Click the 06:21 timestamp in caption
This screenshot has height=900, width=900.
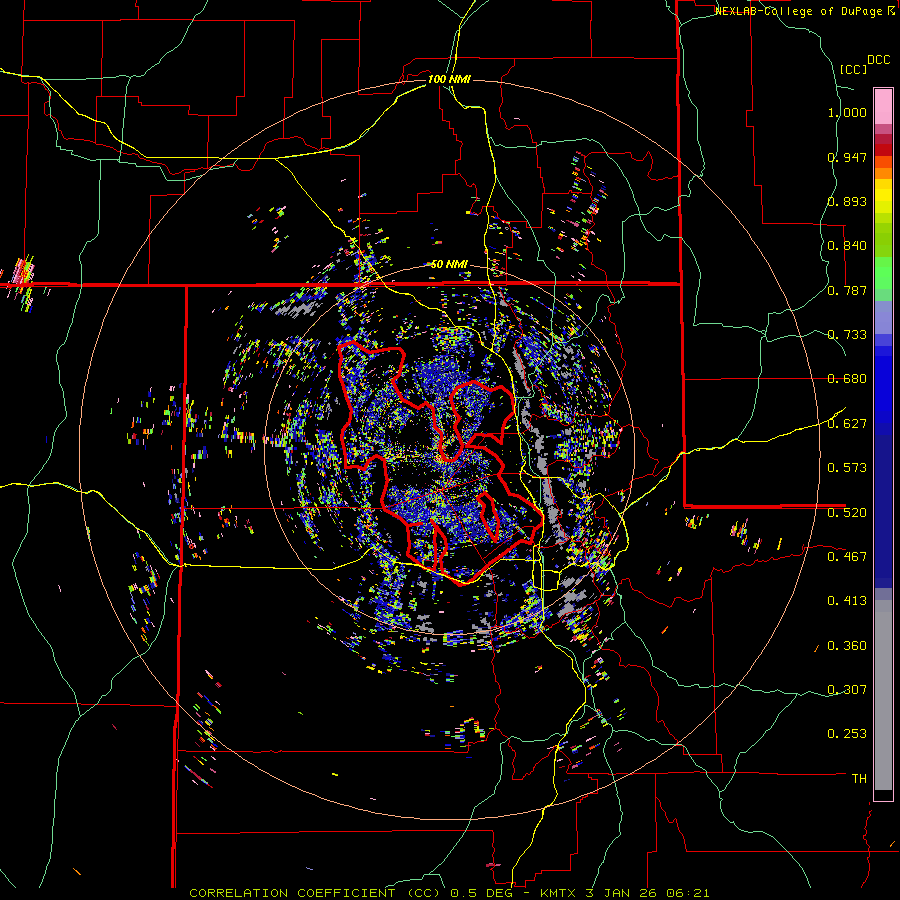[688, 893]
